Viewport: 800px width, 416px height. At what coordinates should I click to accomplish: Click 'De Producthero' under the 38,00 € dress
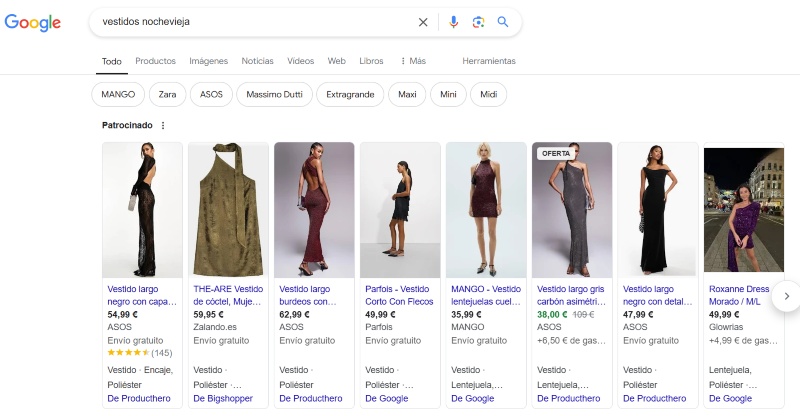coord(568,399)
